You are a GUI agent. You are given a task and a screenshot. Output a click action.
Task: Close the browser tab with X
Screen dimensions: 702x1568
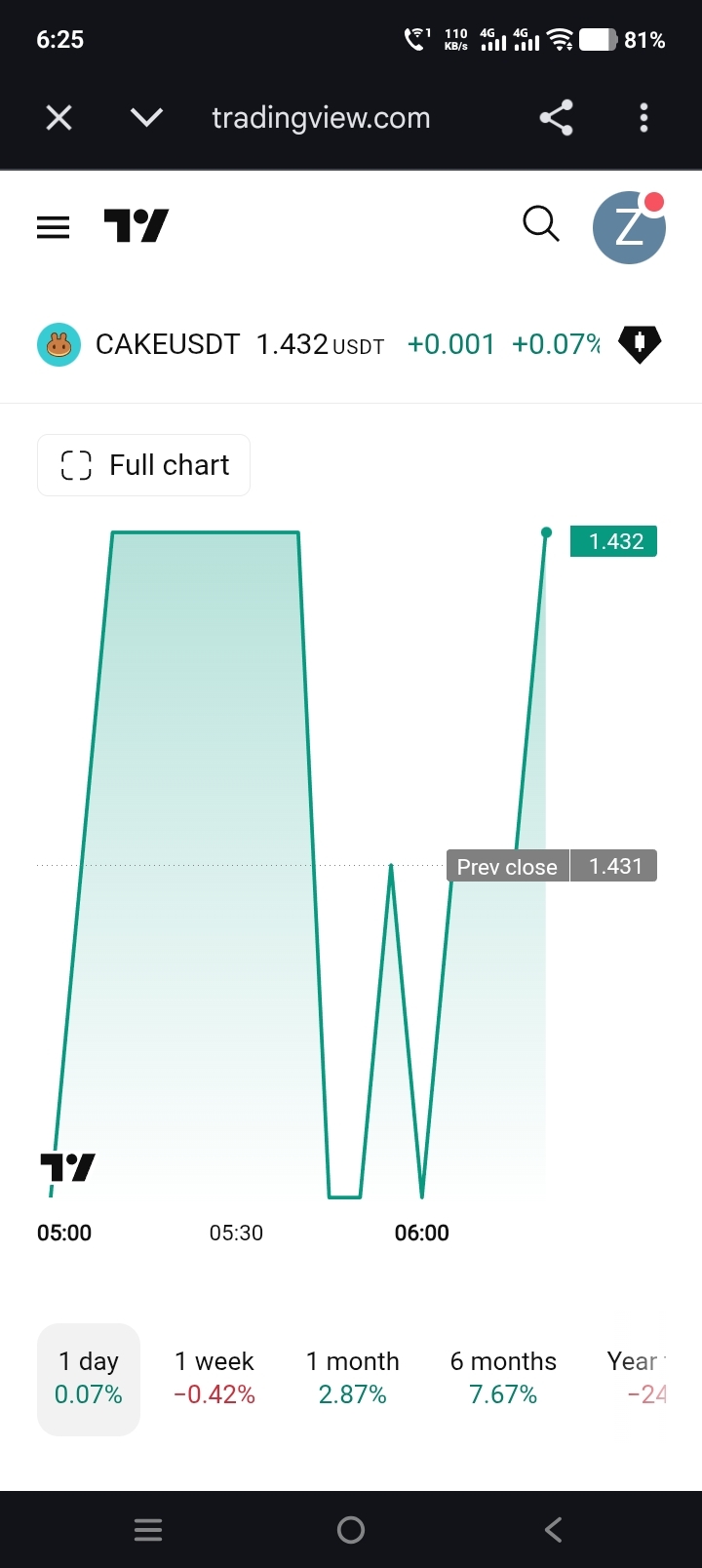(x=59, y=118)
